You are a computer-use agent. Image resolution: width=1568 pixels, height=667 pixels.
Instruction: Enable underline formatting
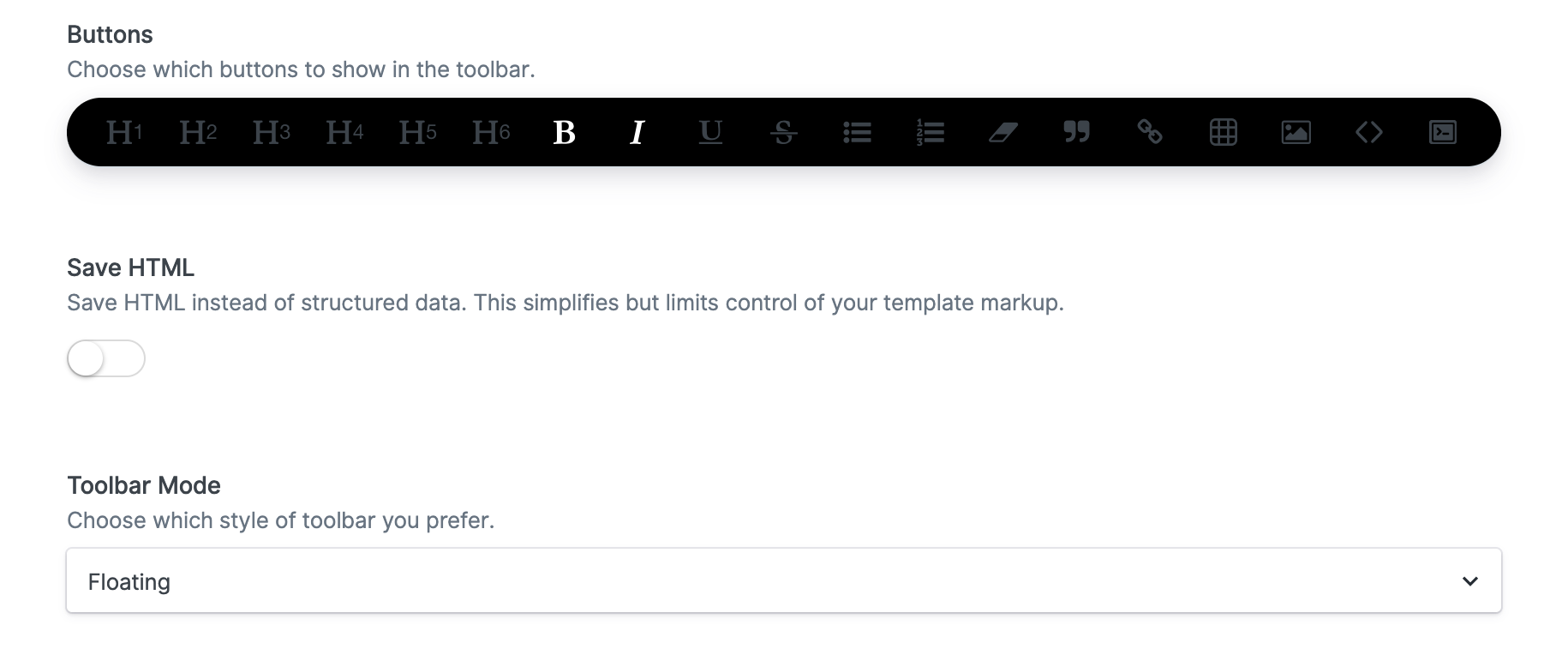point(709,132)
